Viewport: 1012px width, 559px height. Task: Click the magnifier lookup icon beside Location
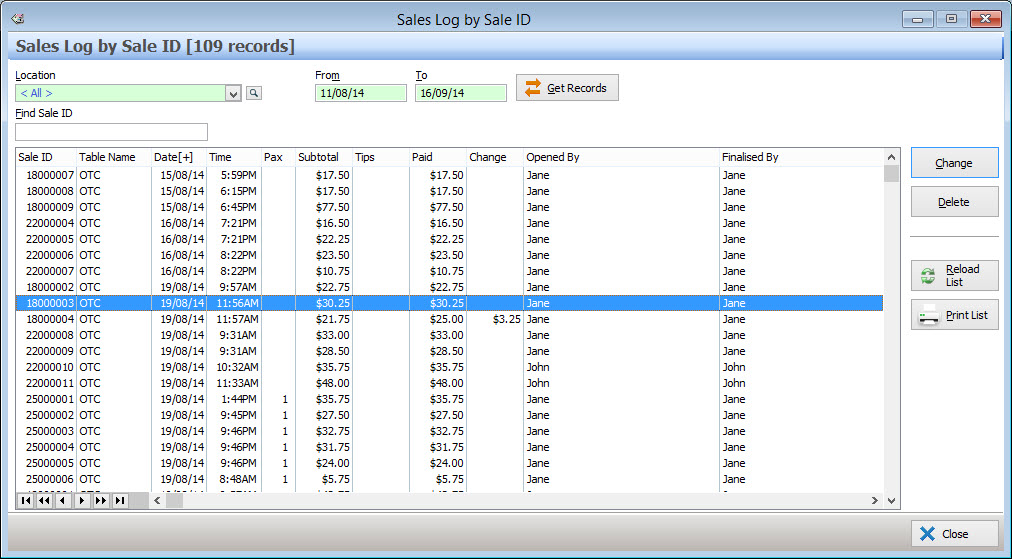click(254, 93)
